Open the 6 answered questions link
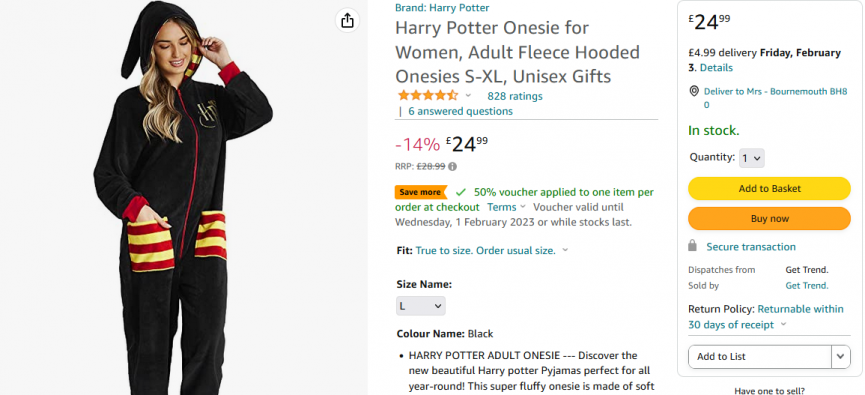This screenshot has width=865, height=395. point(460,111)
